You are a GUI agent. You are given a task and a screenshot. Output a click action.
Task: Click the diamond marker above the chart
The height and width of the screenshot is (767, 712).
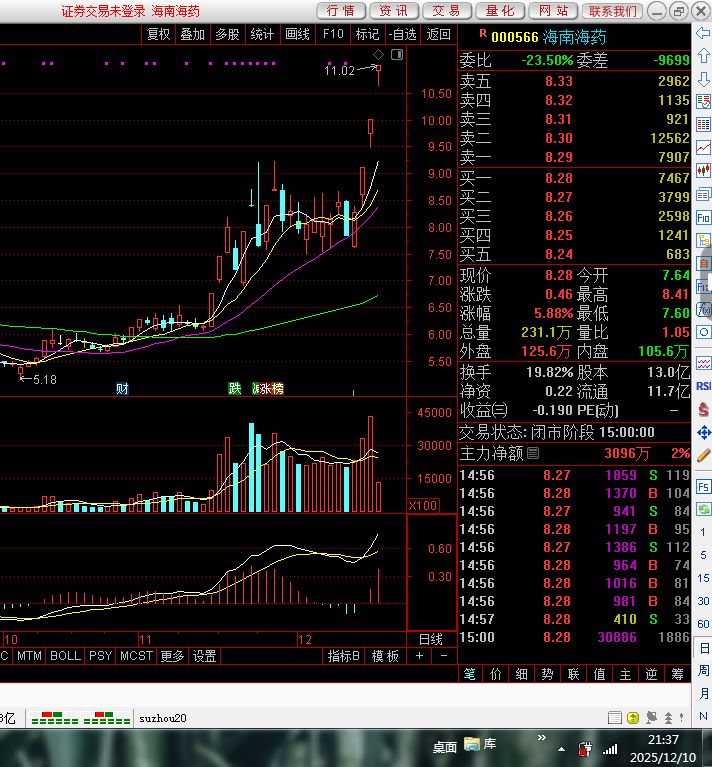tap(378, 54)
